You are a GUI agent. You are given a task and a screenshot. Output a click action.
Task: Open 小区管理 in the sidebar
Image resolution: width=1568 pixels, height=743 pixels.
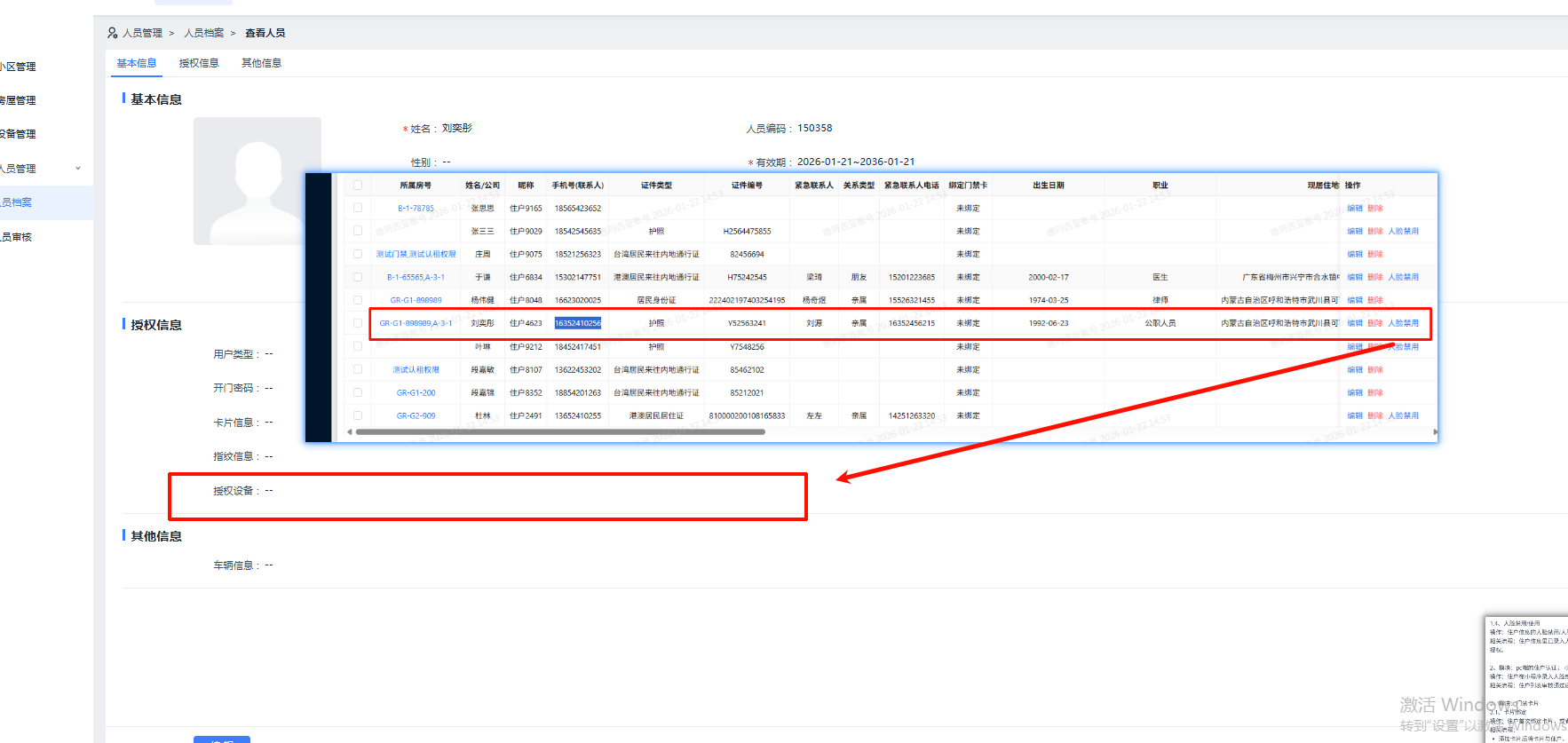click(x=18, y=67)
